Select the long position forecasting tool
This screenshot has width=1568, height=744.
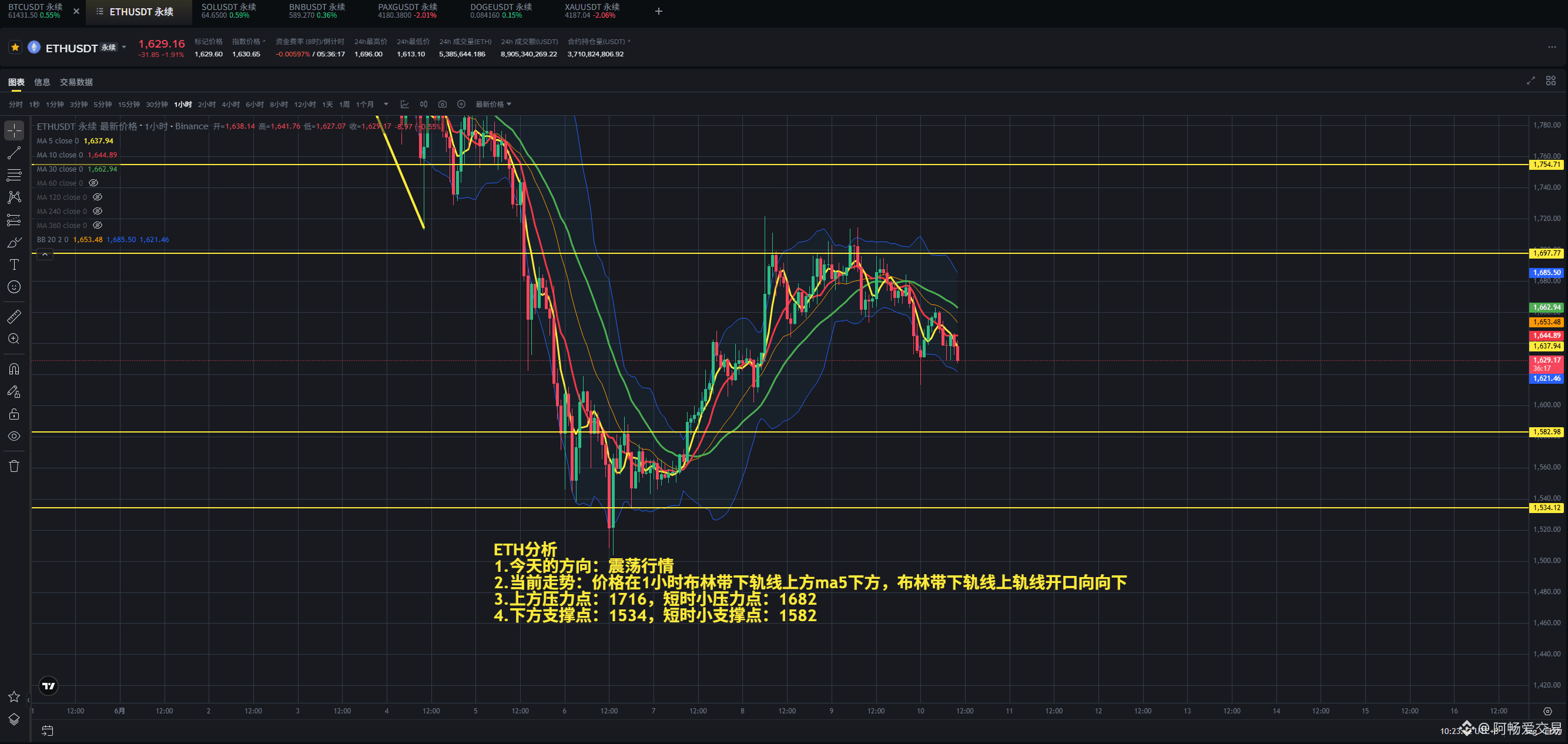(14, 220)
